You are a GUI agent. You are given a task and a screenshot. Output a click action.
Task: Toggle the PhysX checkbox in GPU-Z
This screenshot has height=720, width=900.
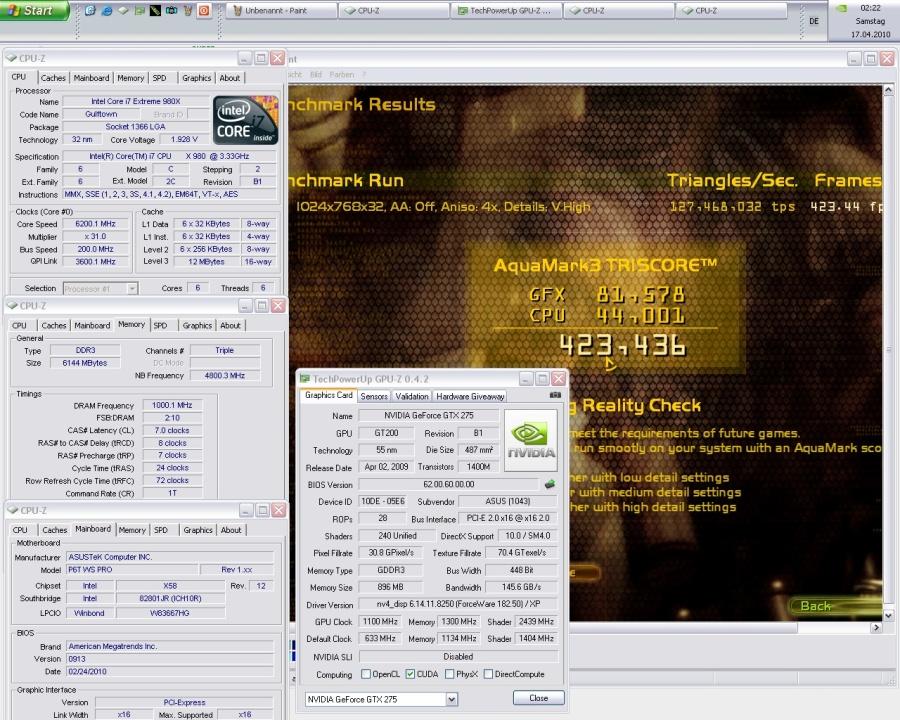449,674
